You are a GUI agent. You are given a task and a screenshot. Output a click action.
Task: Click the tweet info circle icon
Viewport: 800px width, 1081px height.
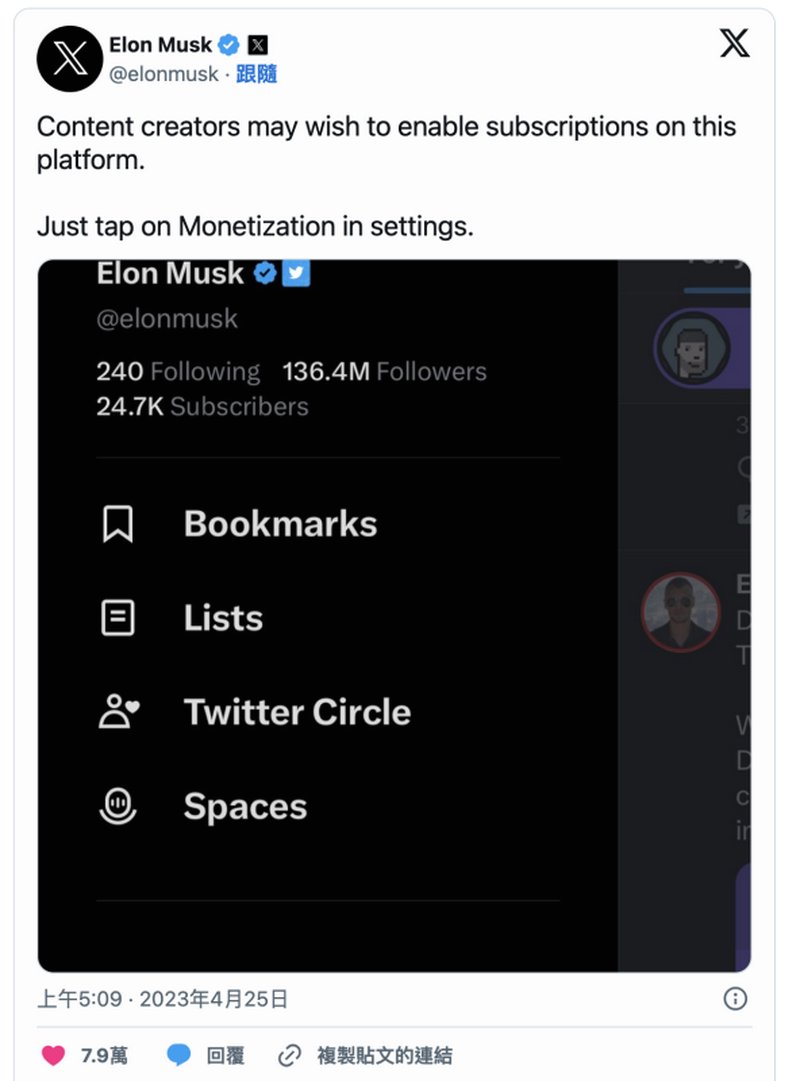point(735,998)
